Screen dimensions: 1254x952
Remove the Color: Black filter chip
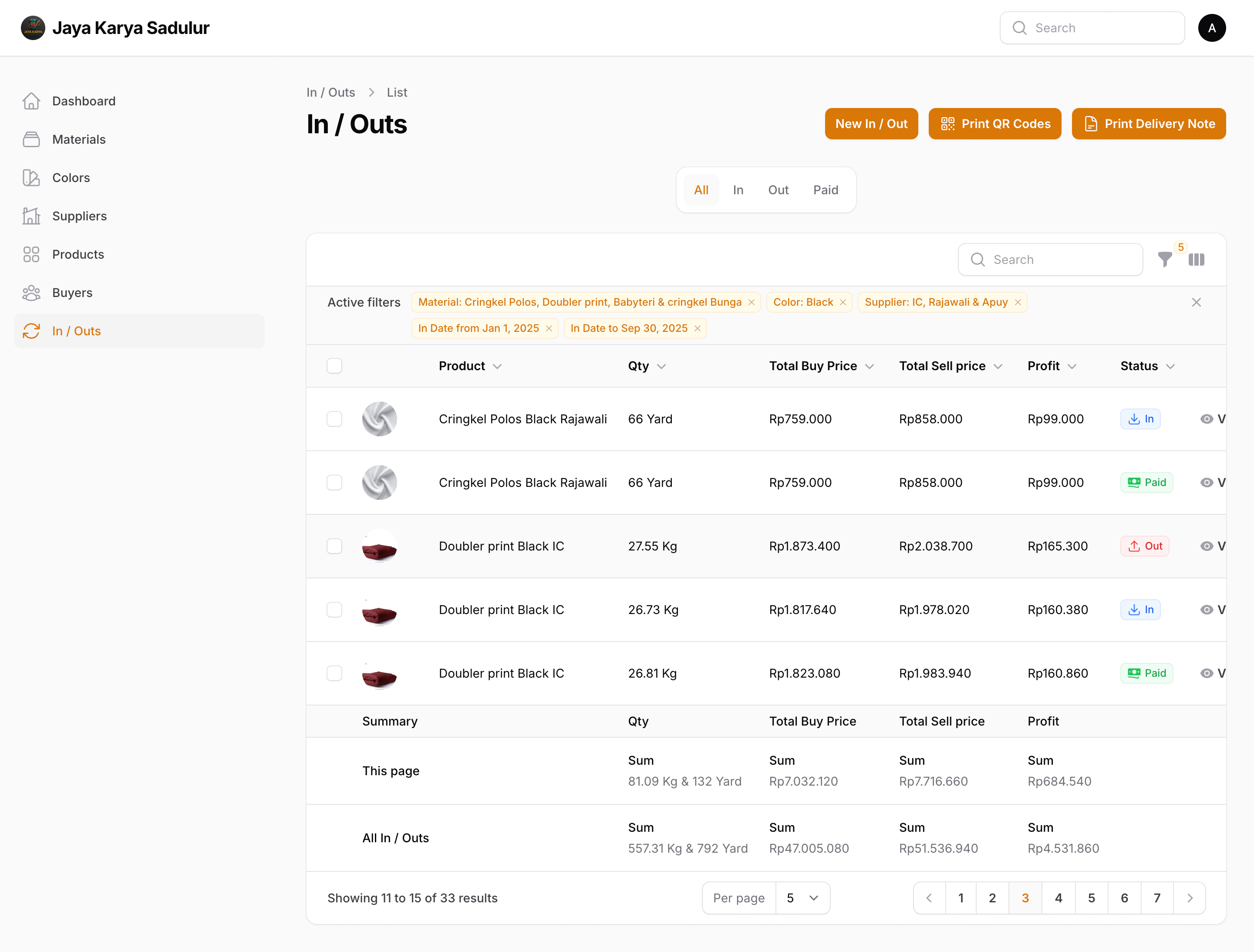click(843, 302)
